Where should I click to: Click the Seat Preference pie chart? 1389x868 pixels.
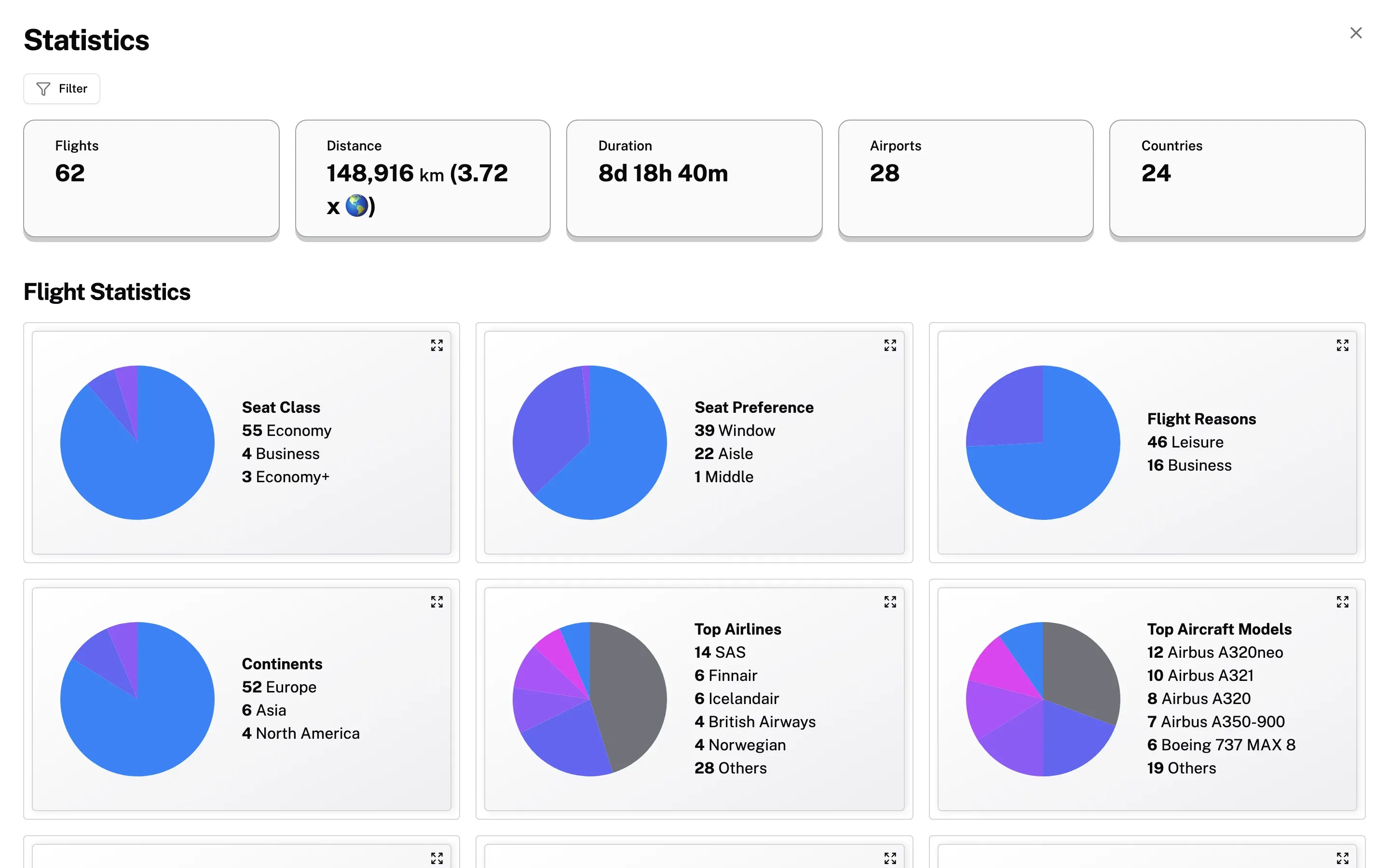(x=589, y=443)
